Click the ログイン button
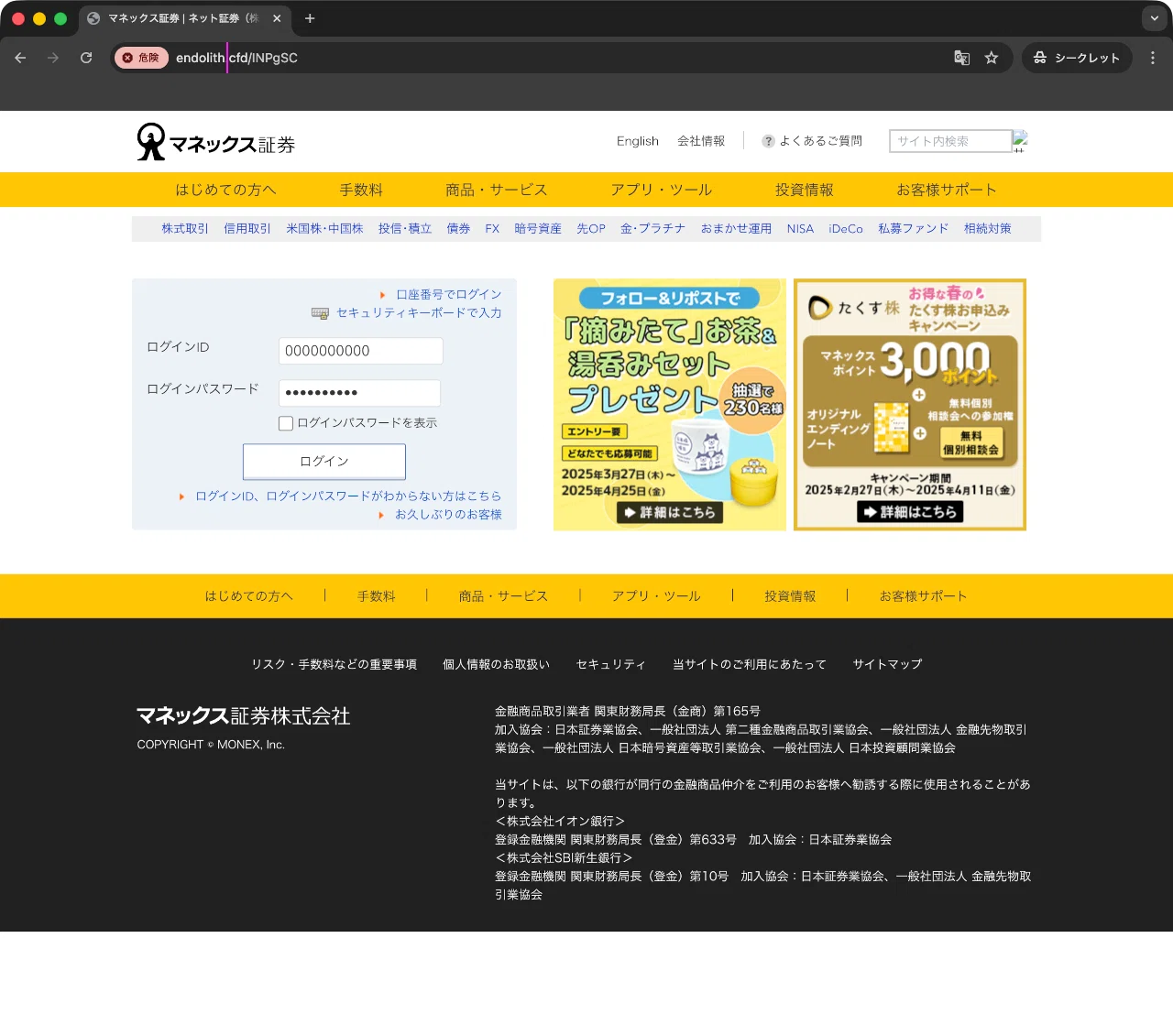Image resolution: width=1173 pixels, height=1036 pixels. (x=324, y=462)
